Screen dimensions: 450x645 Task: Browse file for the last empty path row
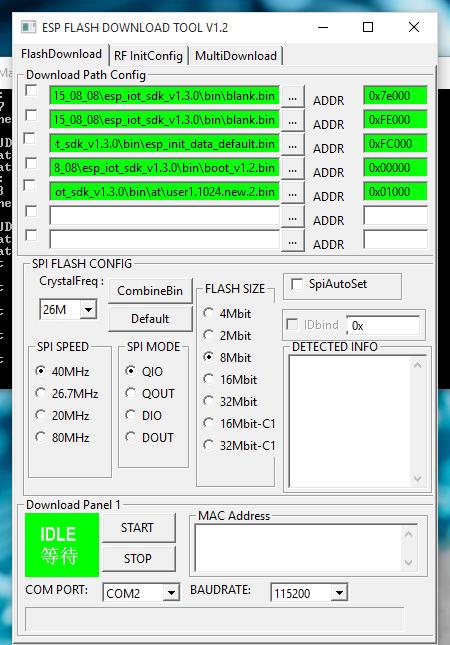[x=292, y=240]
